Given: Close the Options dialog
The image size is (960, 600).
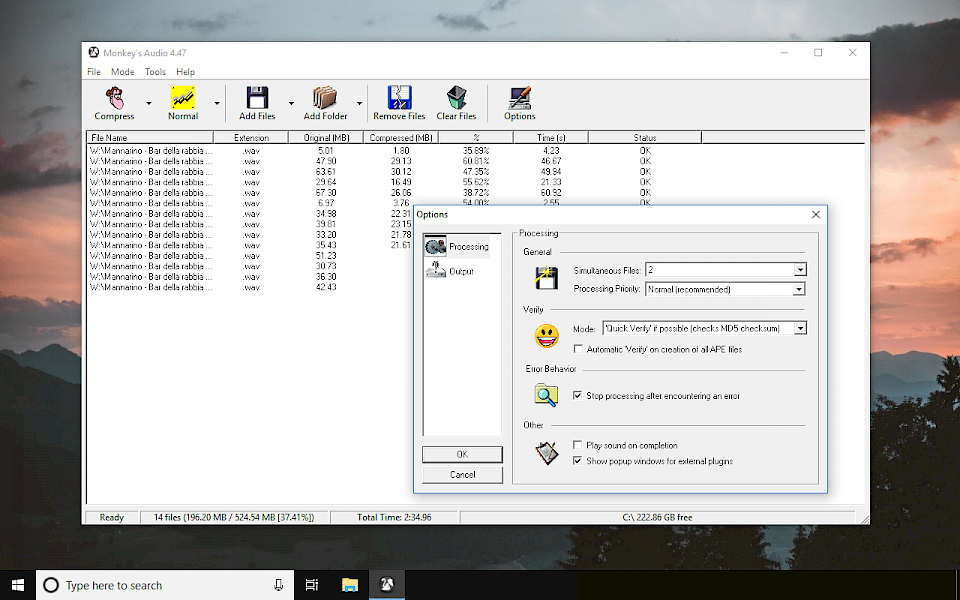Looking at the screenshot, I should pos(816,214).
